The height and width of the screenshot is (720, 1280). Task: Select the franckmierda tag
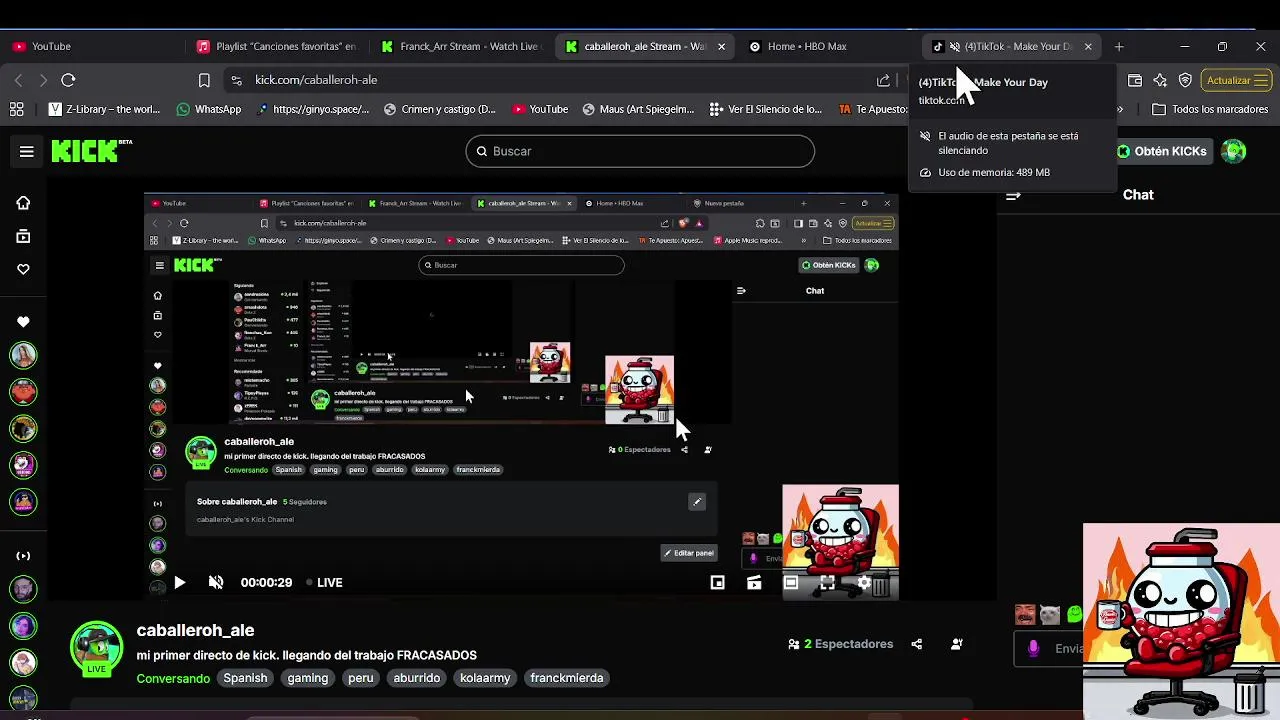(567, 678)
